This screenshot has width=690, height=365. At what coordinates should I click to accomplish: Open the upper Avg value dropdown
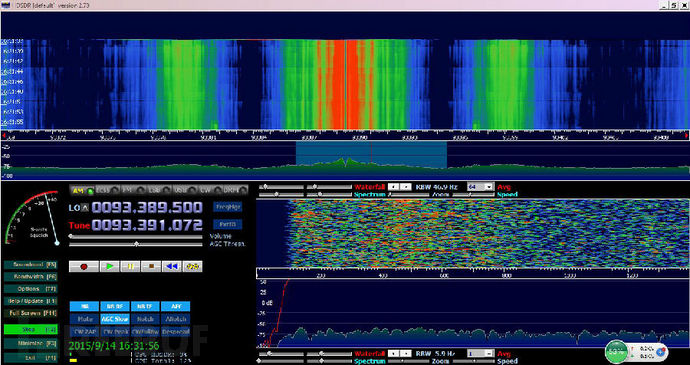click(x=481, y=187)
